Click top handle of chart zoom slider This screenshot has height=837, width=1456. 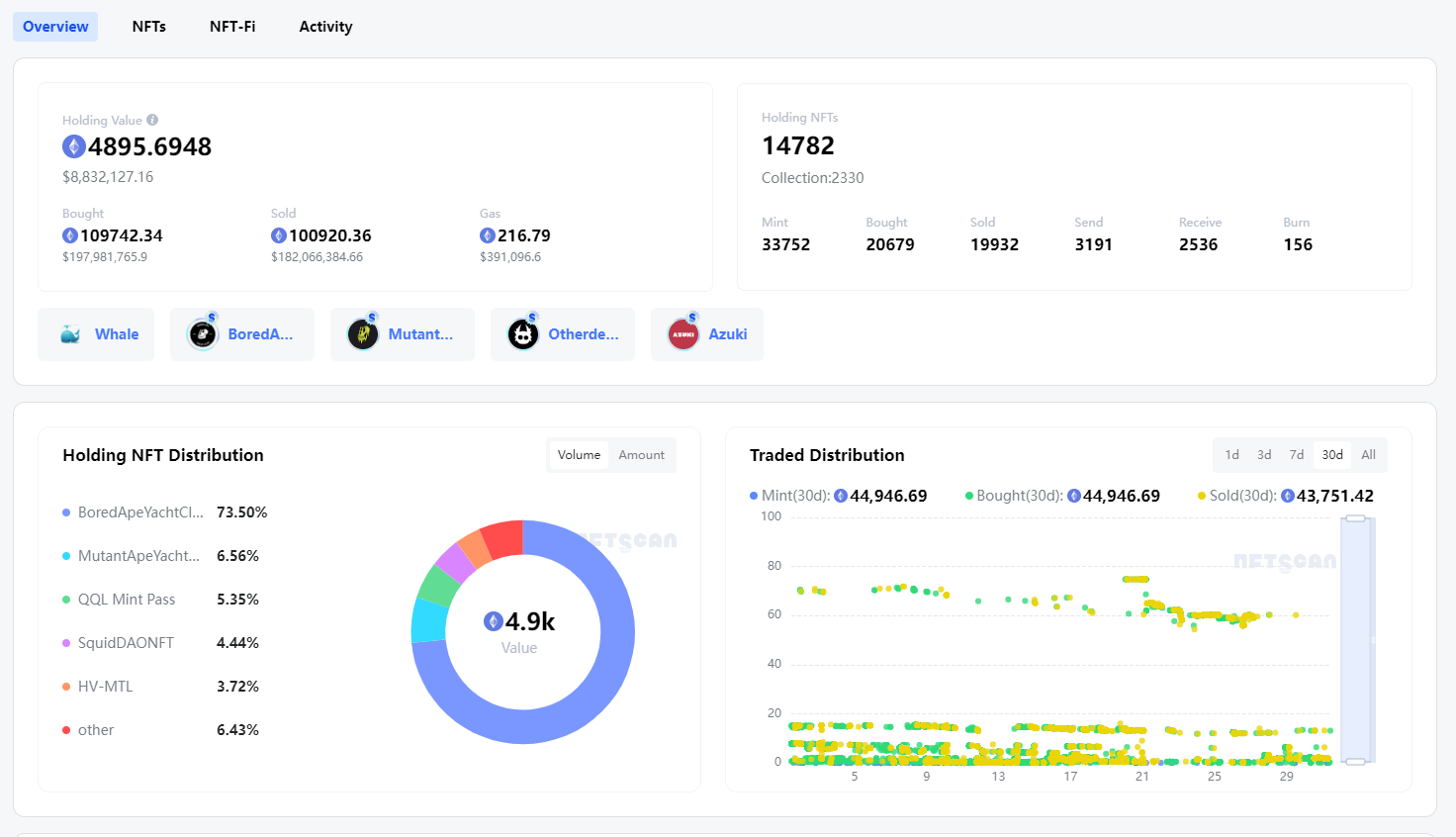1355,518
